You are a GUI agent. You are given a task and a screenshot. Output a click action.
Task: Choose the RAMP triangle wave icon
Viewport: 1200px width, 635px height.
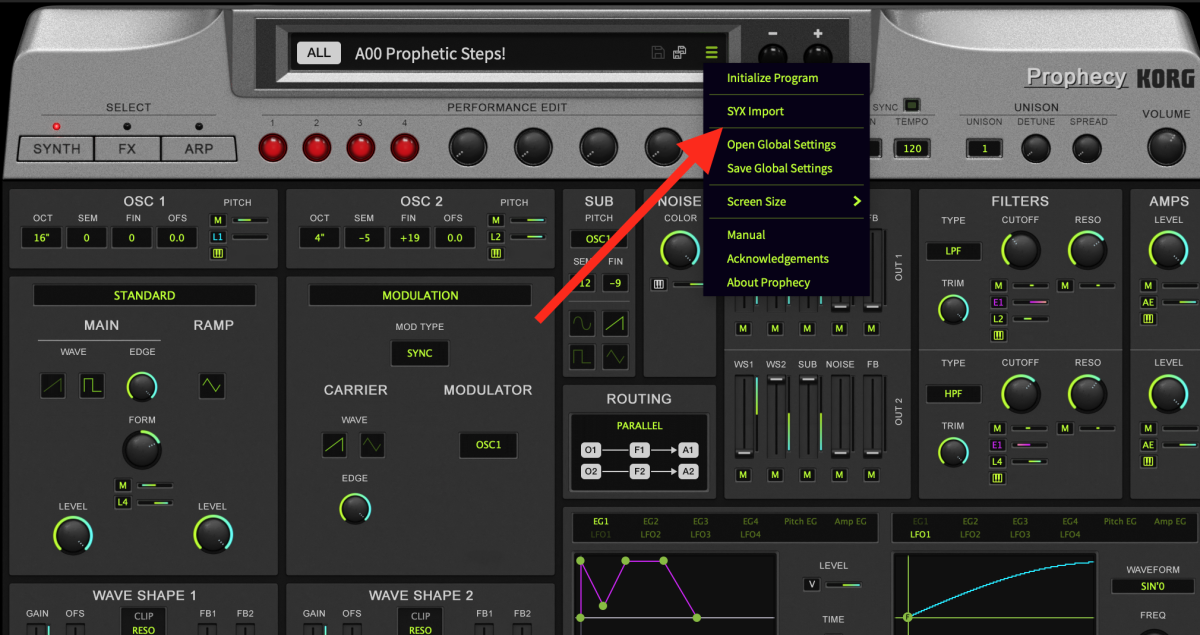coord(211,385)
